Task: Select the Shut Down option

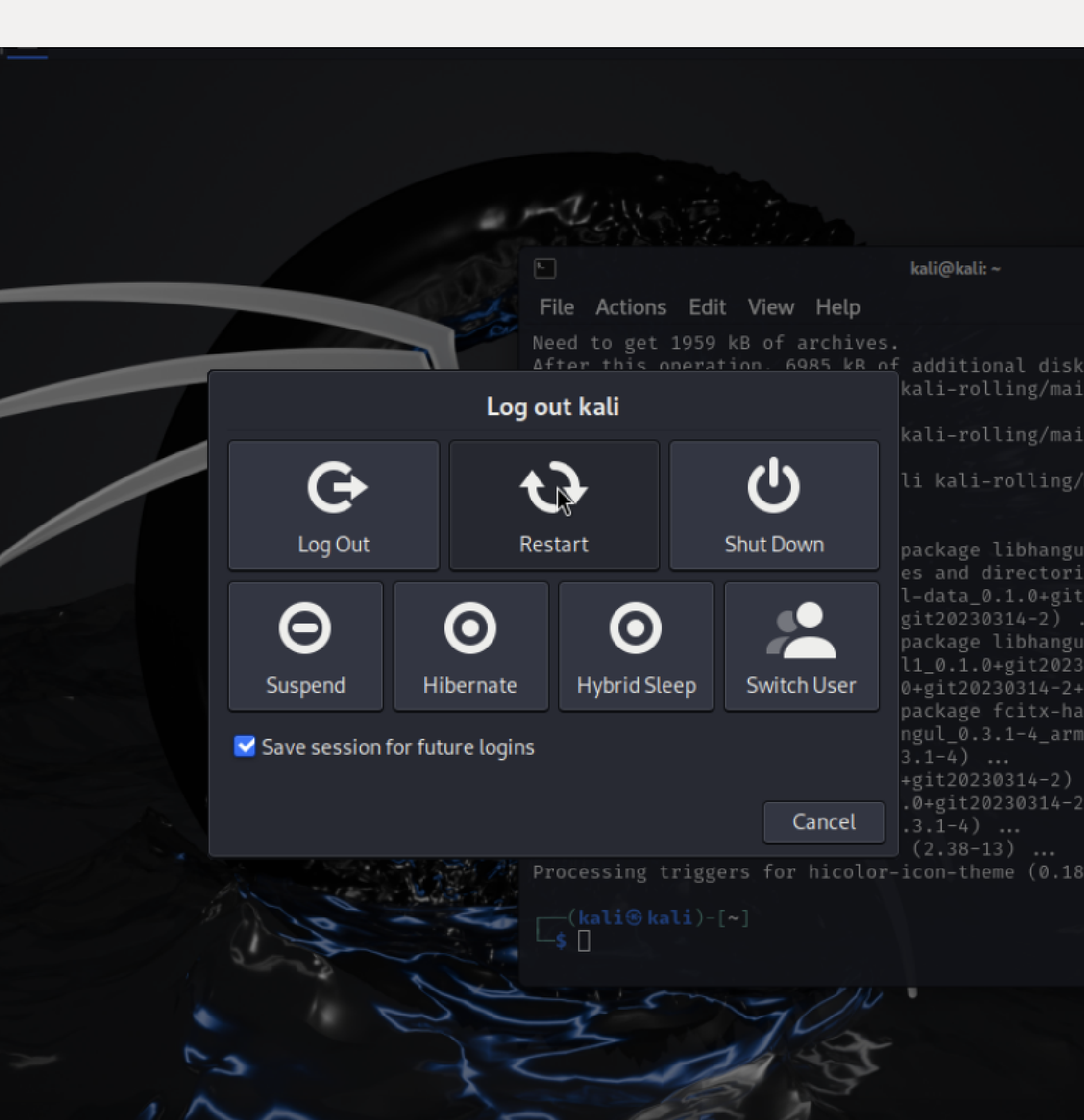Action: [x=774, y=505]
